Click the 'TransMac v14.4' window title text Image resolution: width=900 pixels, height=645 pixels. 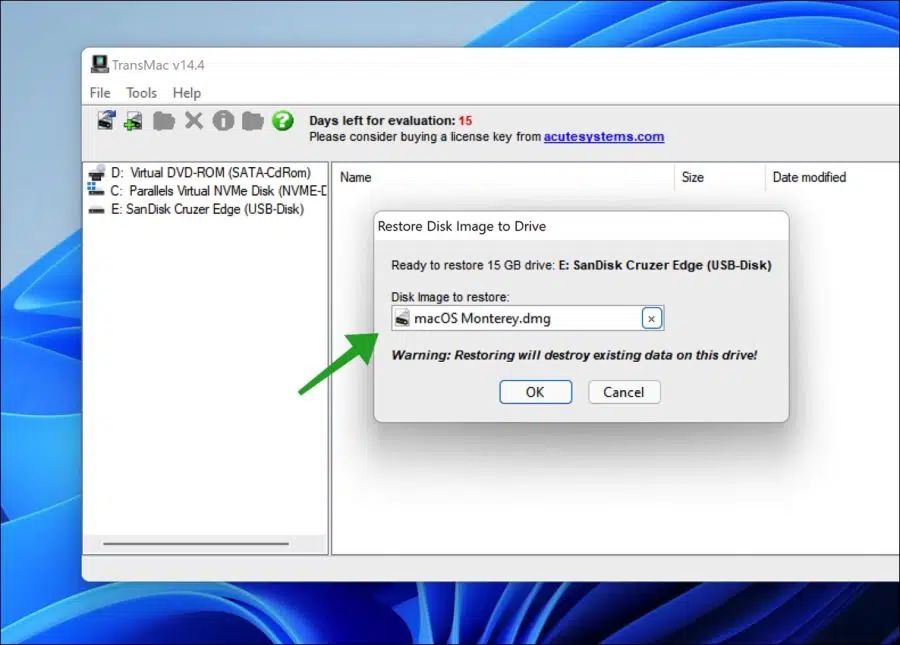click(x=158, y=65)
